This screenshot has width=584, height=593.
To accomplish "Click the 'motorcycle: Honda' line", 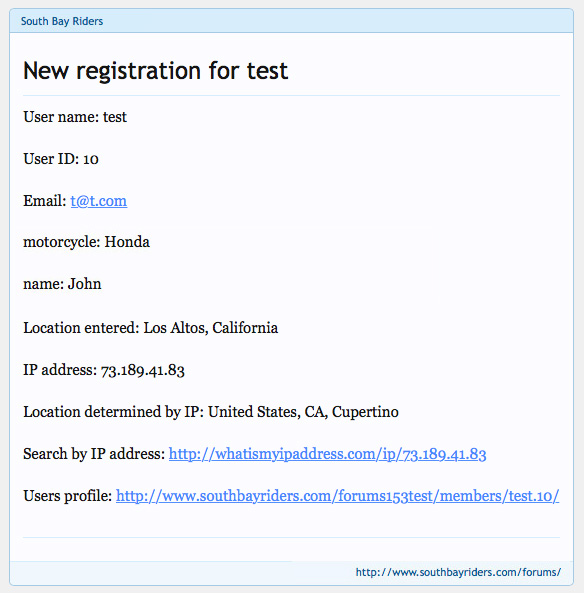I will 86,242.
